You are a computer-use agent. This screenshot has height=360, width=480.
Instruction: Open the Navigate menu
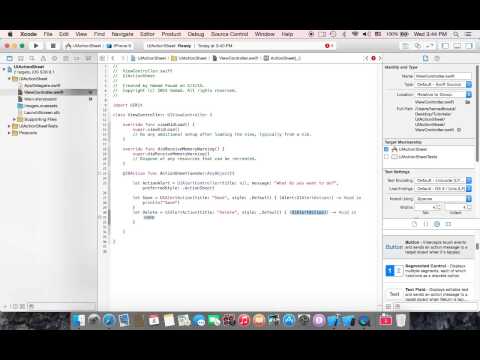tap(122, 34)
